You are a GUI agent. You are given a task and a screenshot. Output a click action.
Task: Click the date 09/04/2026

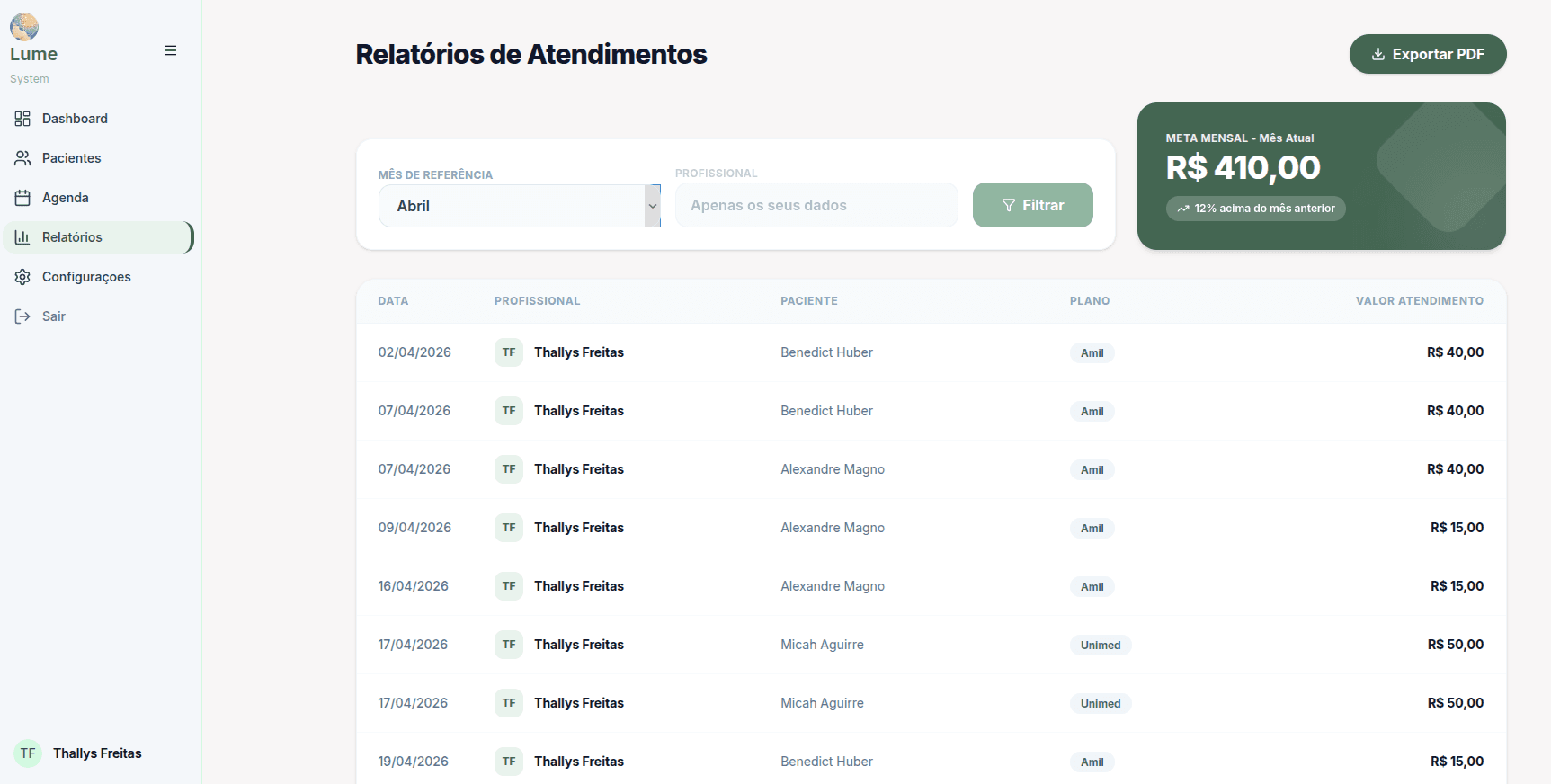[414, 528]
